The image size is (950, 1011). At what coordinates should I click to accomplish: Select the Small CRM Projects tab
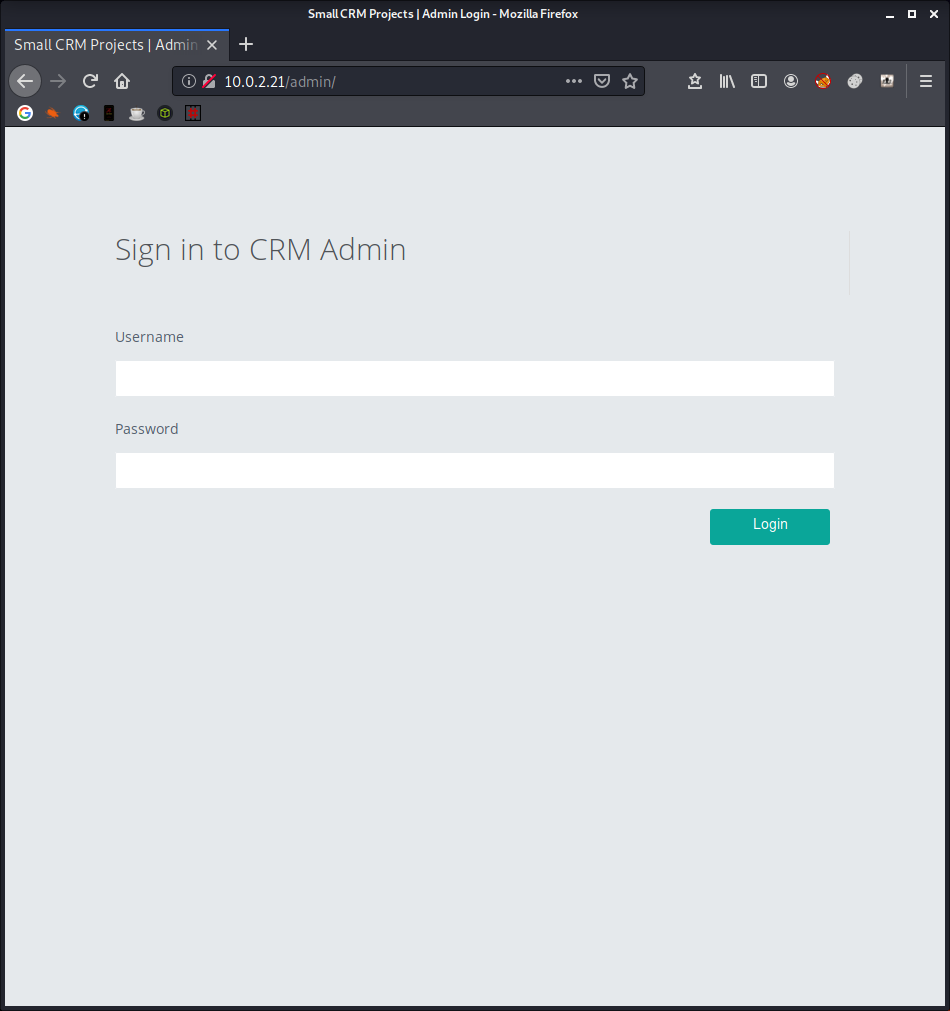tap(105, 45)
